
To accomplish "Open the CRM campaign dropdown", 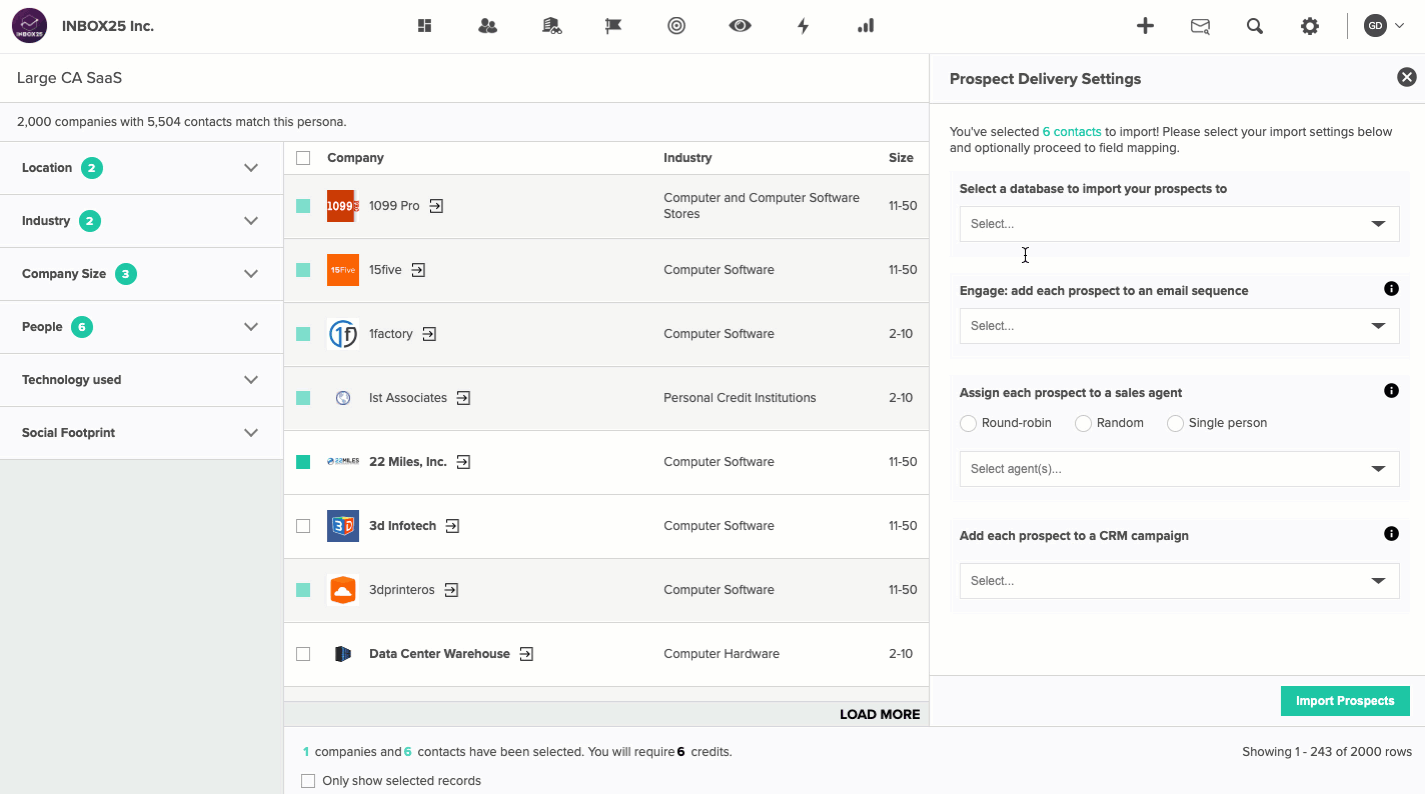I will (x=1179, y=581).
